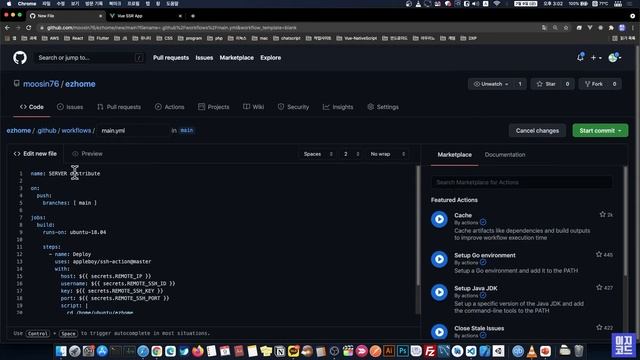
Task: Open the Trash in the dock
Action: (x=579, y=351)
